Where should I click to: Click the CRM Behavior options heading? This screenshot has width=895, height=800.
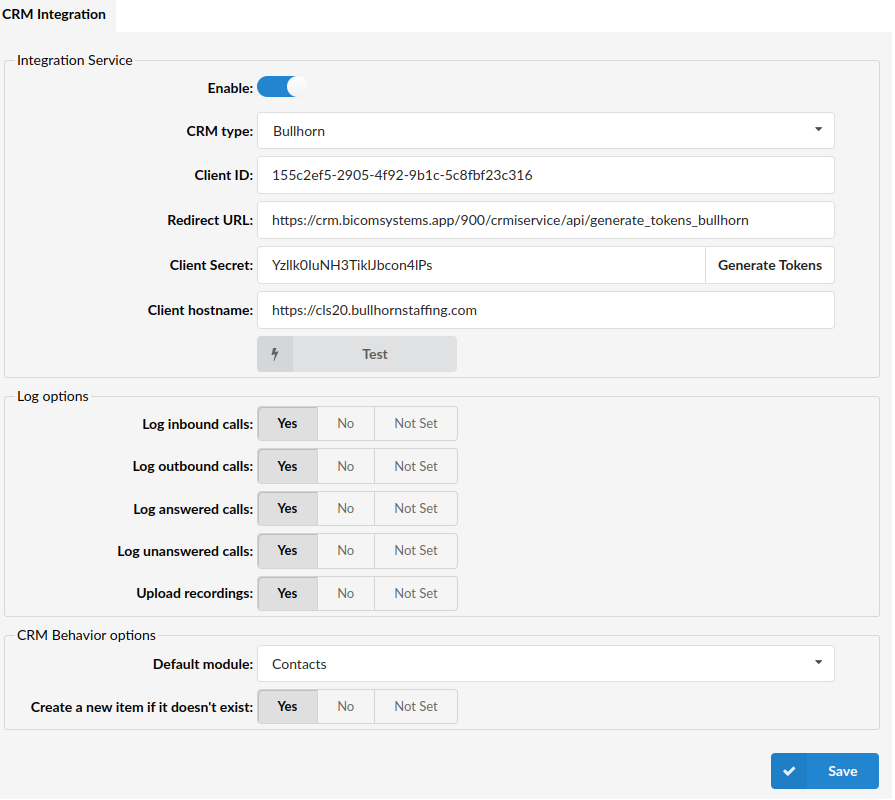coord(86,636)
